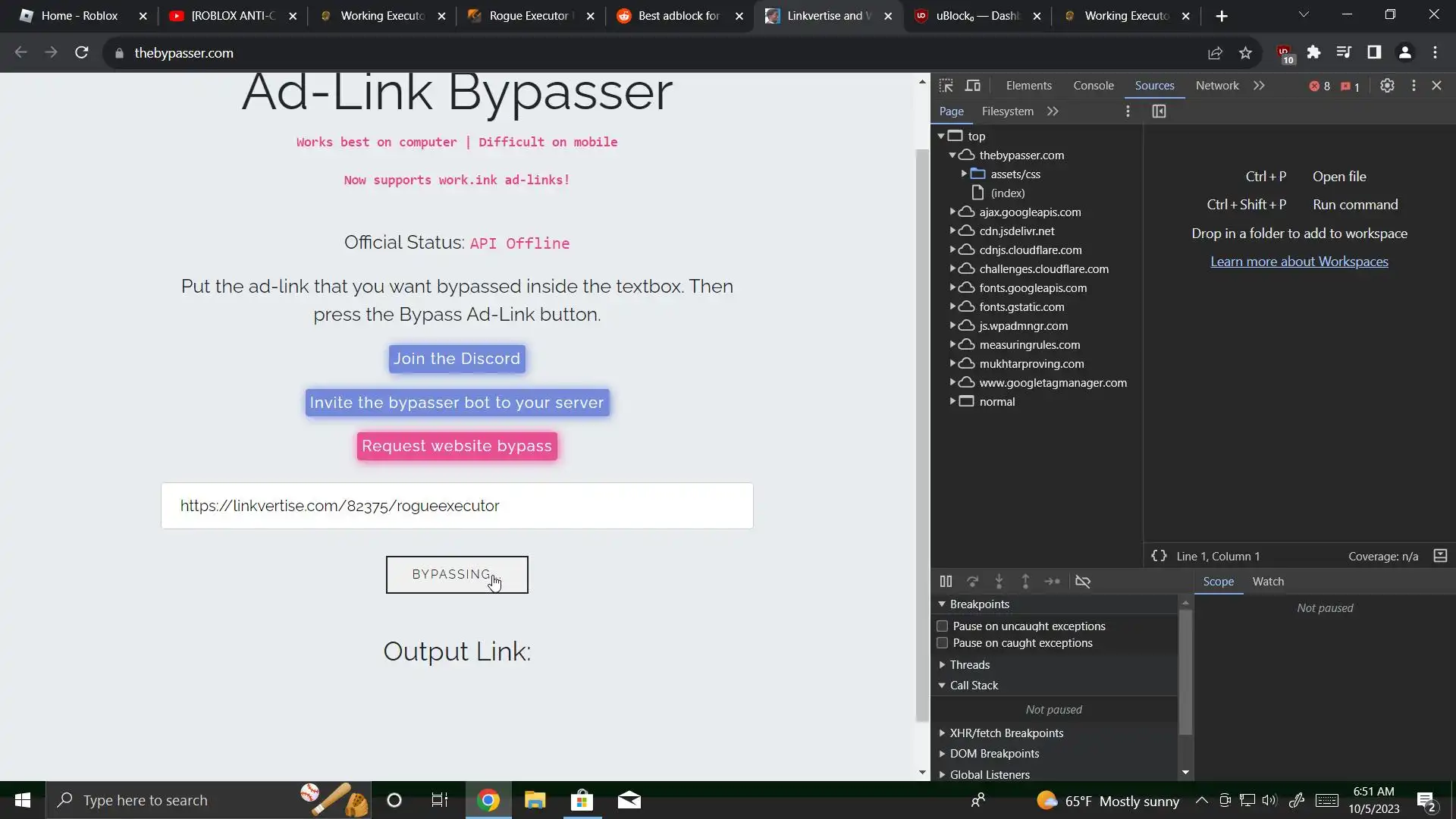
Task: Enable Pause on caught exceptions
Action: pyautogui.click(x=943, y=643)
